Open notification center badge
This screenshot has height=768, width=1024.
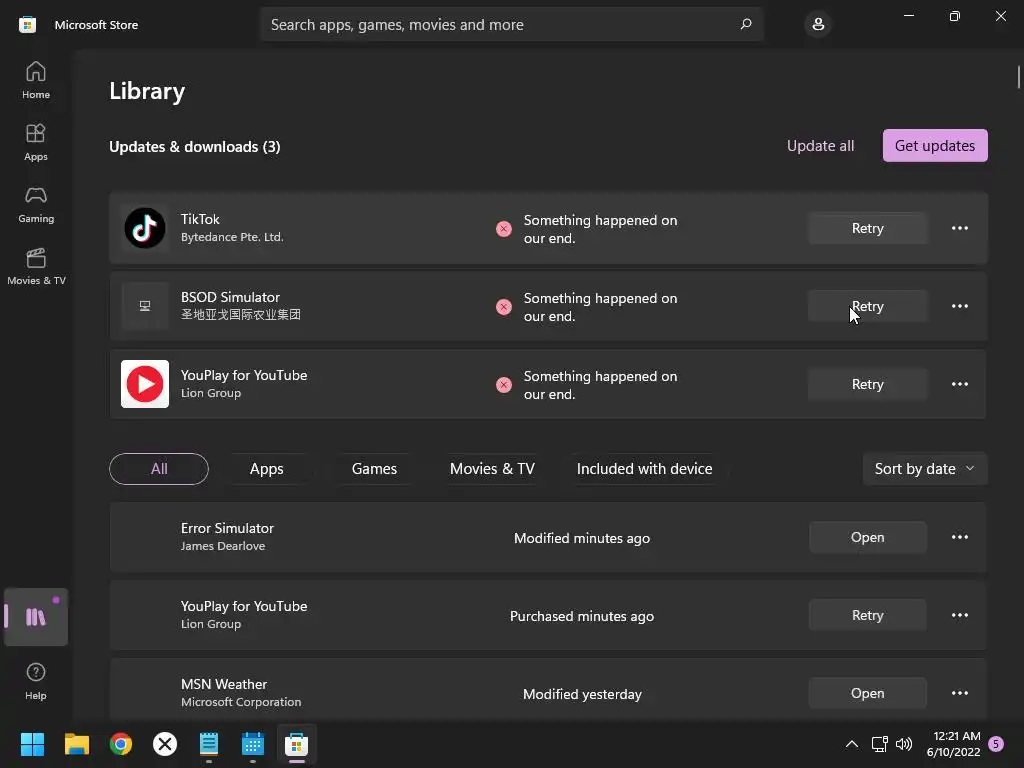point(995,744)
